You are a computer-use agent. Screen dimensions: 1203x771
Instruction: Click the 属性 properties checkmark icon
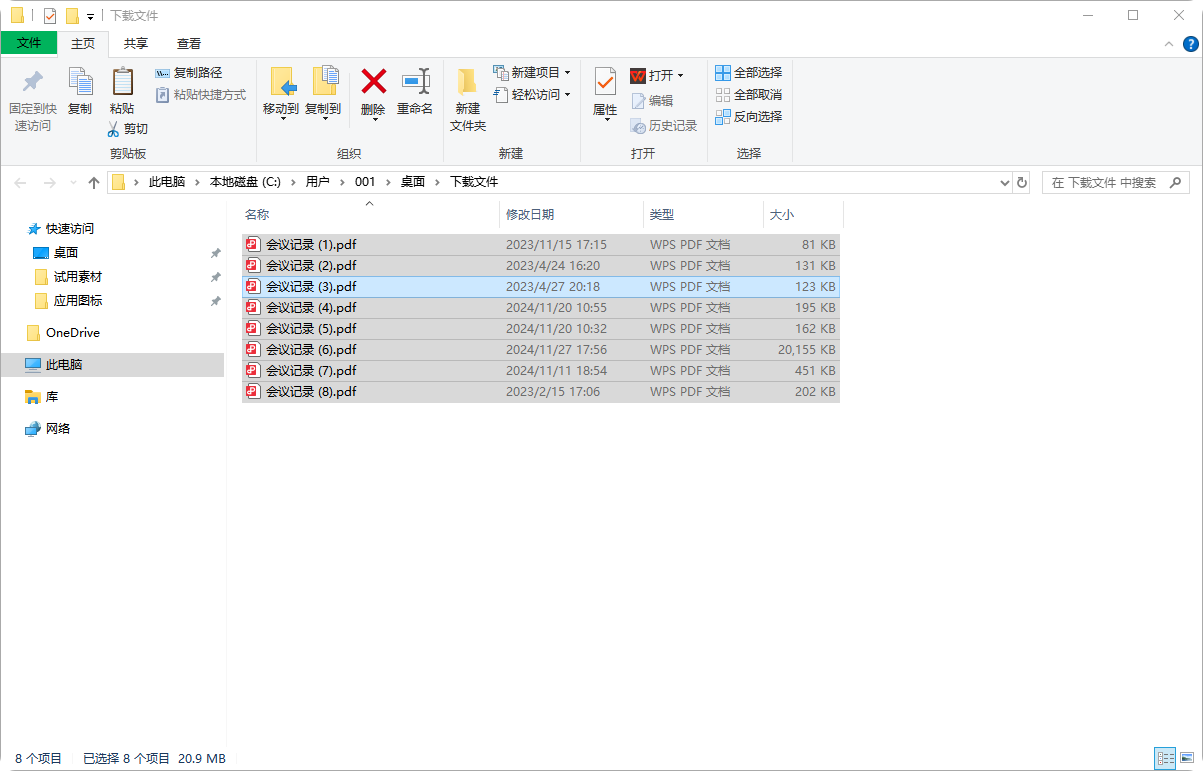pos(605,82)
